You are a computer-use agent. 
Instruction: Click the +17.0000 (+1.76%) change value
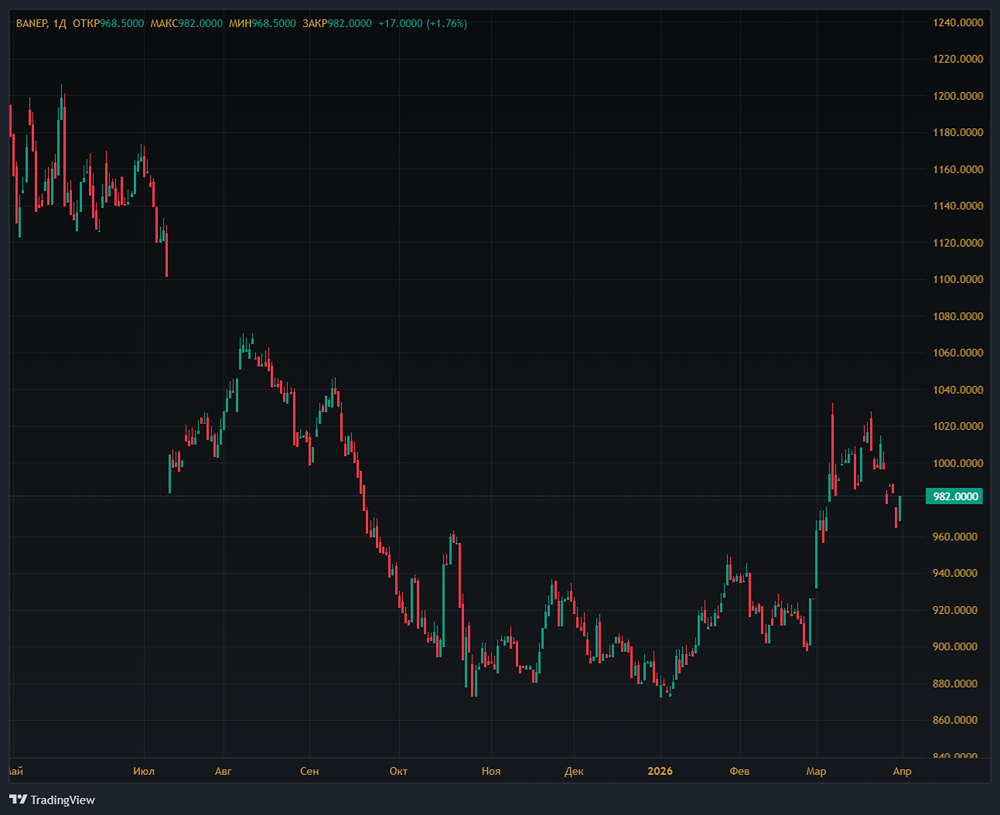click(423, 23)
